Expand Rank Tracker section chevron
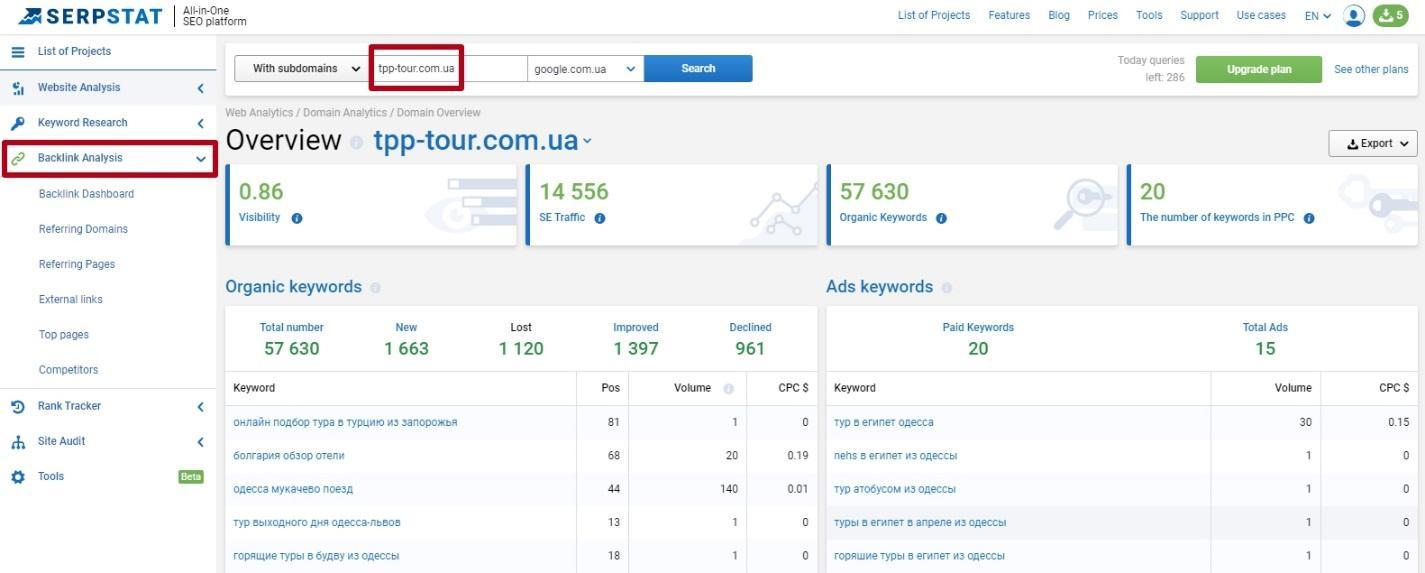Screen dimensions: 1425x573 [200, 406]
